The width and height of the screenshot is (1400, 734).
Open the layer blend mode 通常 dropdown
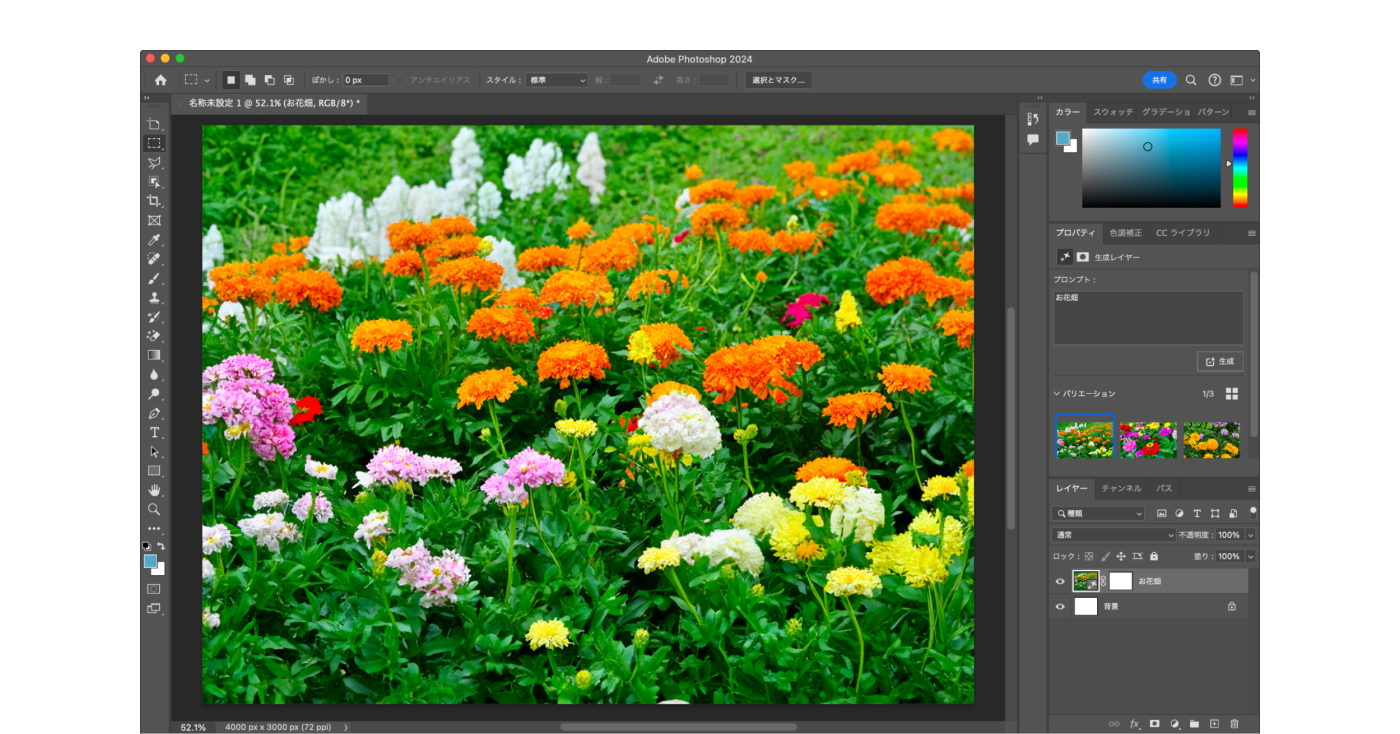pyautogui.click(x=1113, y=535)
